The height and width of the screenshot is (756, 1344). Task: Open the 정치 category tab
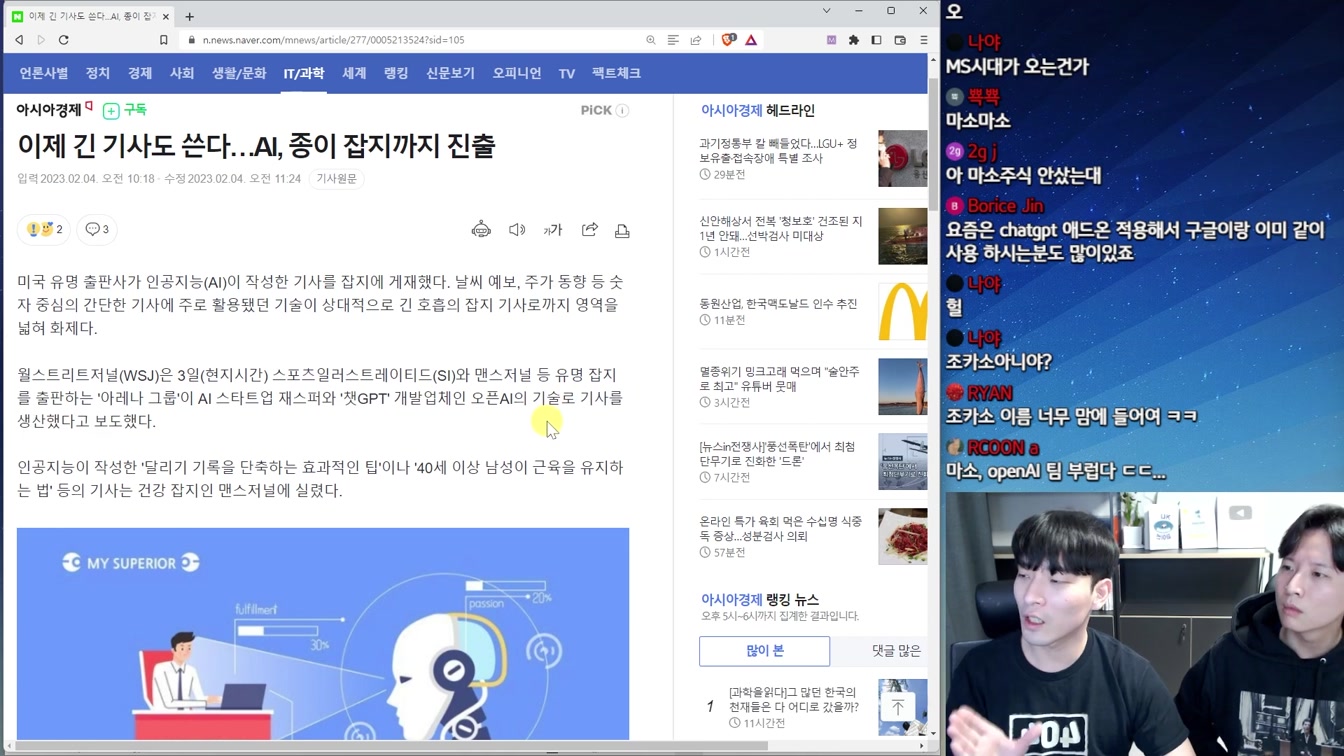click(98, 73)
